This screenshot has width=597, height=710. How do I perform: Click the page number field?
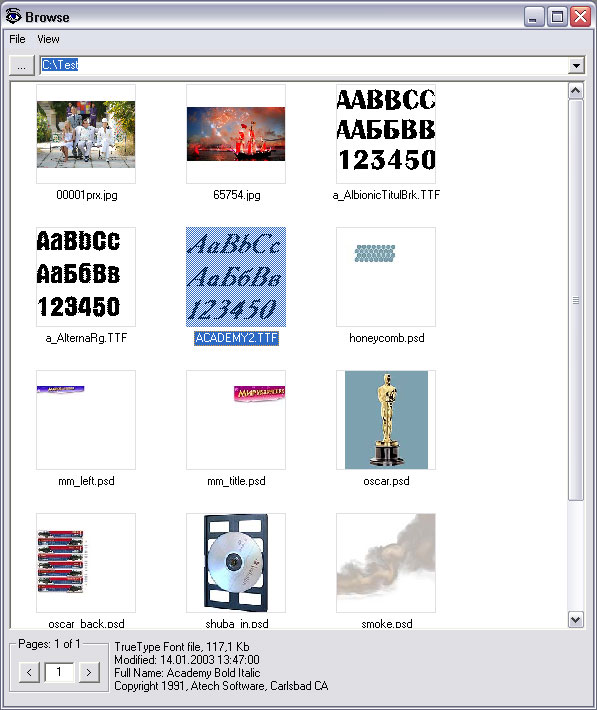[x=59, y=672]
